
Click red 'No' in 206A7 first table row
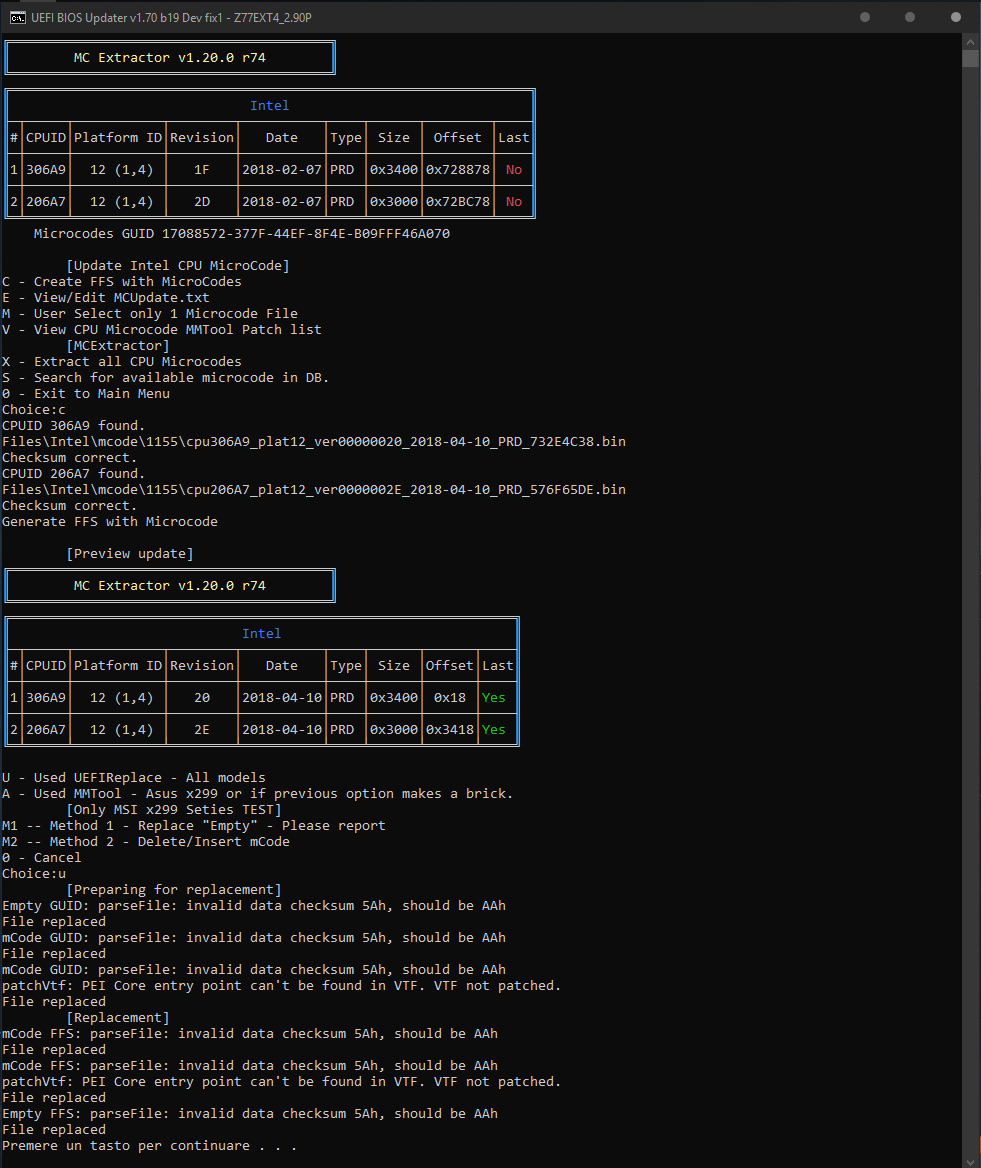tap(514, 202)
